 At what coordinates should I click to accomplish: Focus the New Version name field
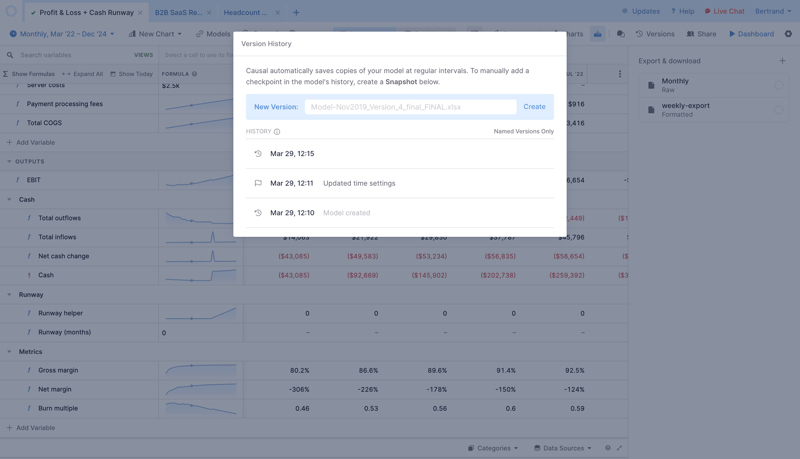pyautogui.click(x=410, y=107)
